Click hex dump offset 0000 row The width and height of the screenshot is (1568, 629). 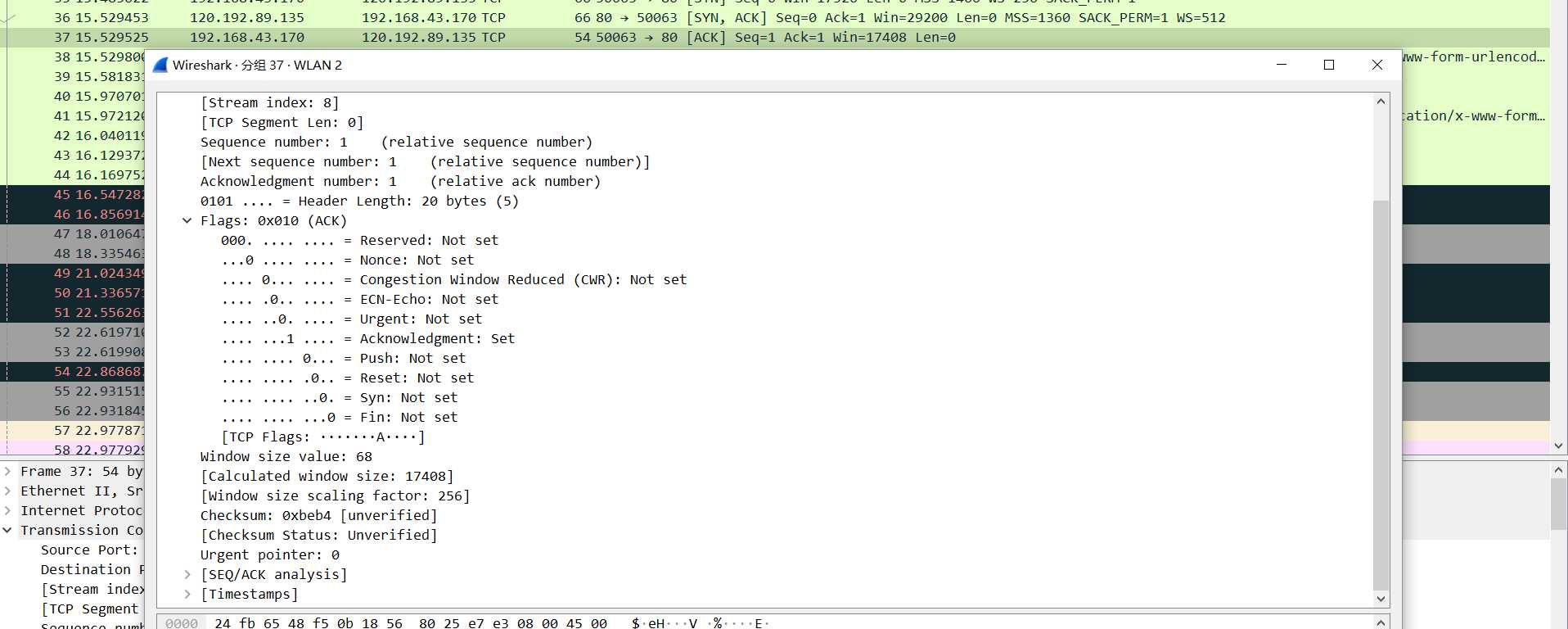pyautogui.click(x=181, y=623)
